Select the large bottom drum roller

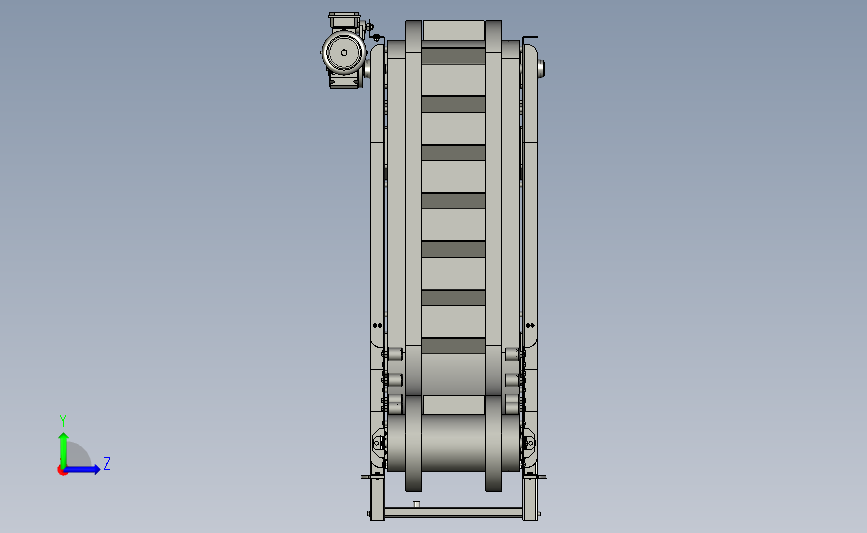(x=453, y=443)
